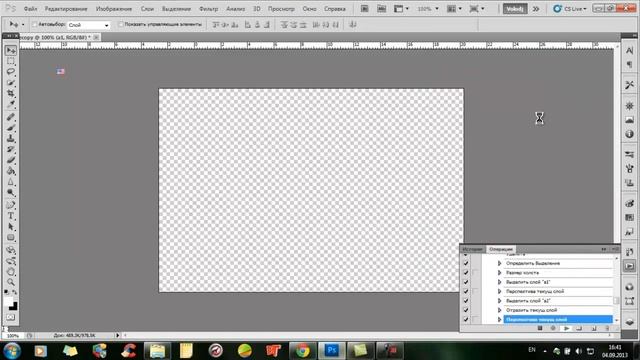The width and height of the screenshot is (640, 360).
Task: Start recording in Operations panel
Action: (553, 328)
